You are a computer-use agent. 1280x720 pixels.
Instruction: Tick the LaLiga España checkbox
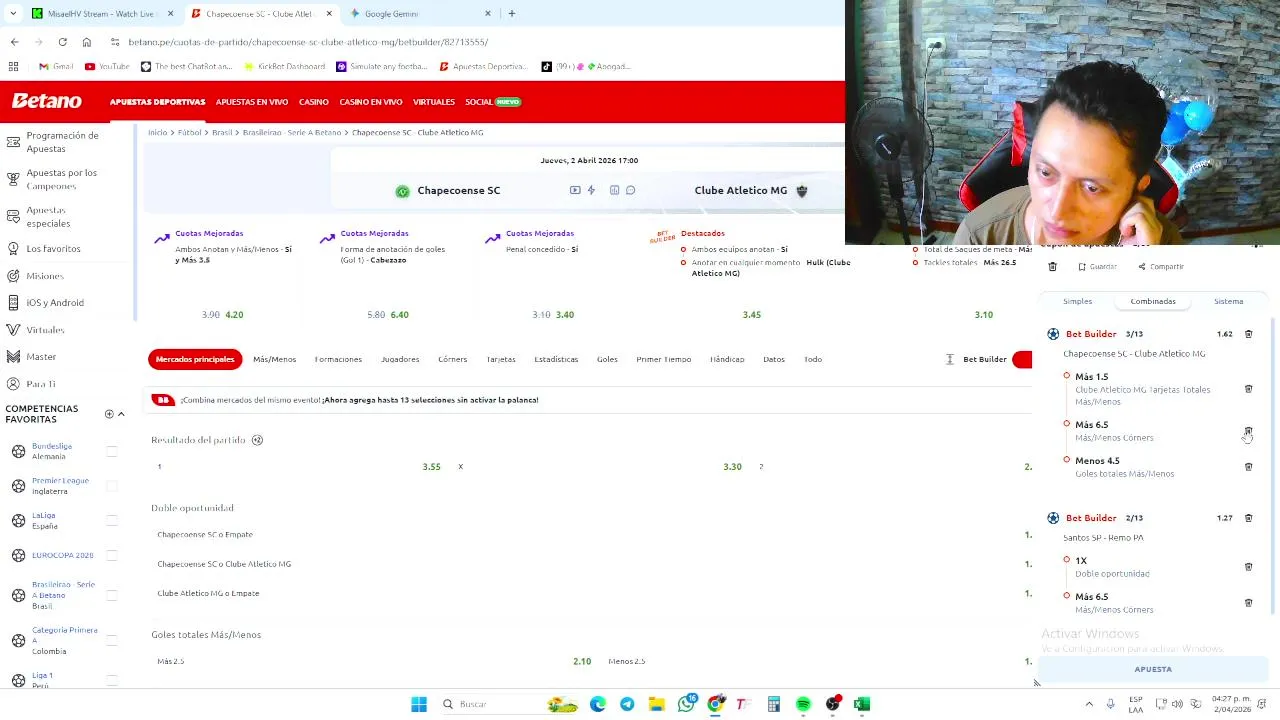tap(112, 521)
